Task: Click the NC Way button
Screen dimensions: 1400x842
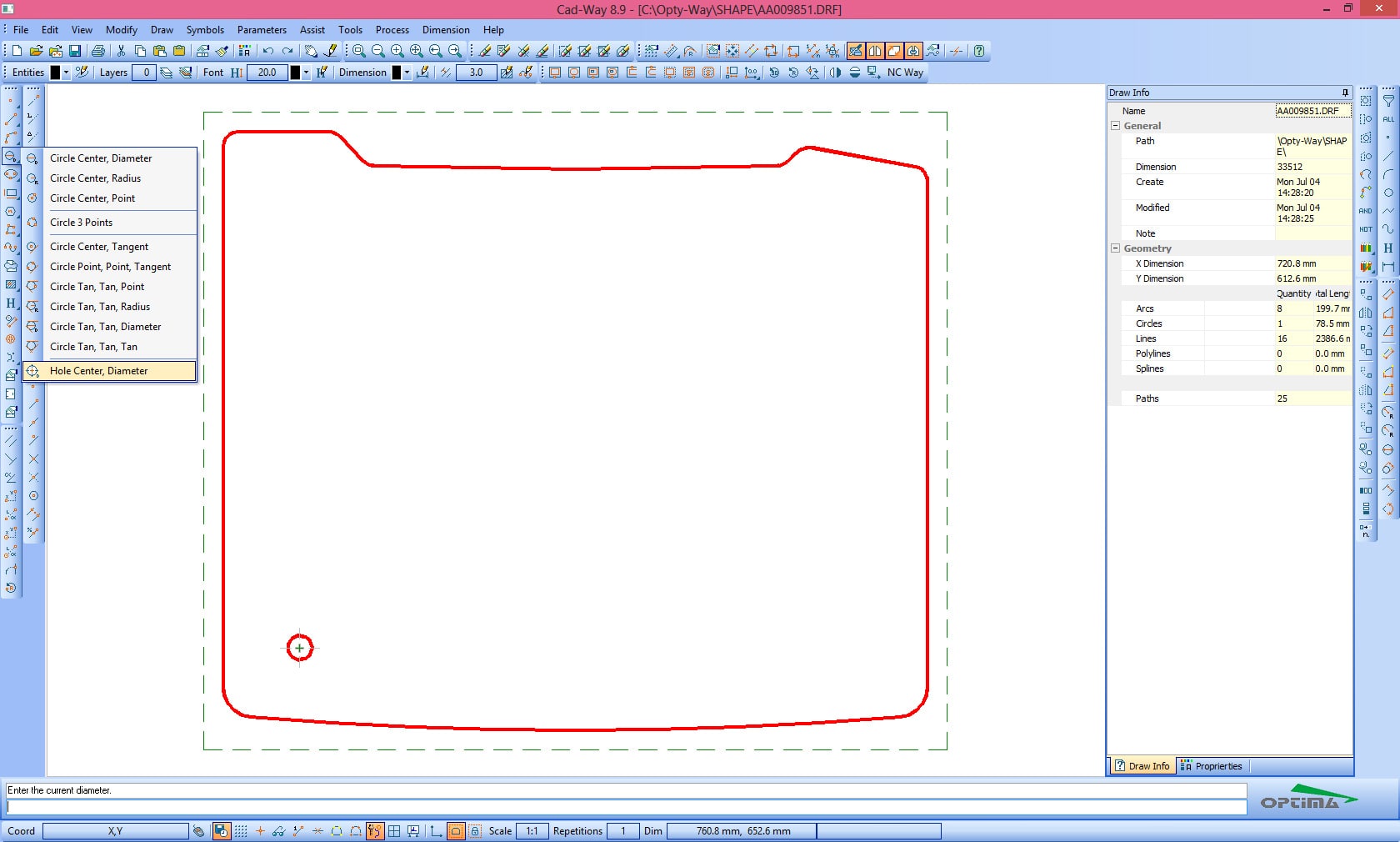Action: [905, 73]
